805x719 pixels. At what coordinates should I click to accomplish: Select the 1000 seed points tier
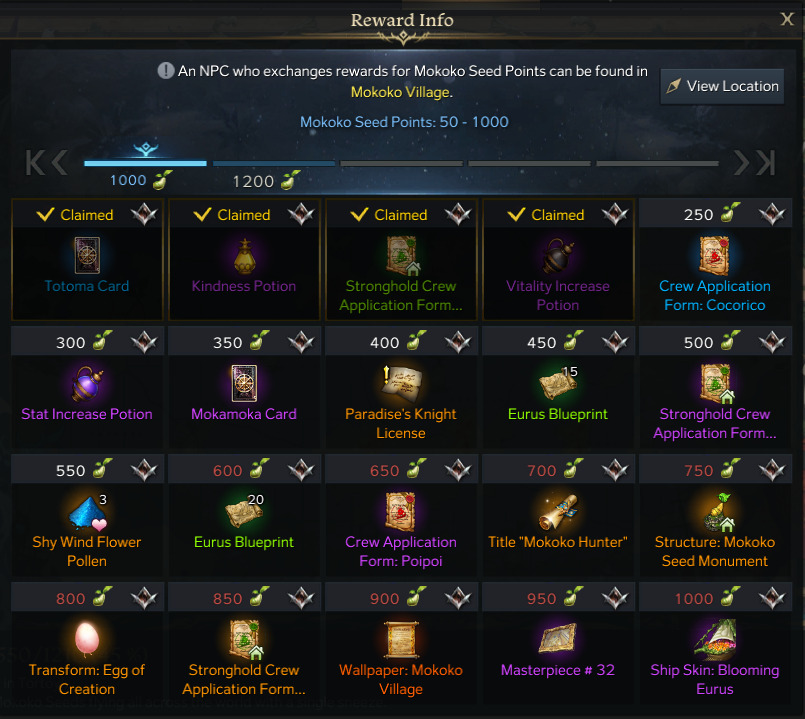[141, 180]
